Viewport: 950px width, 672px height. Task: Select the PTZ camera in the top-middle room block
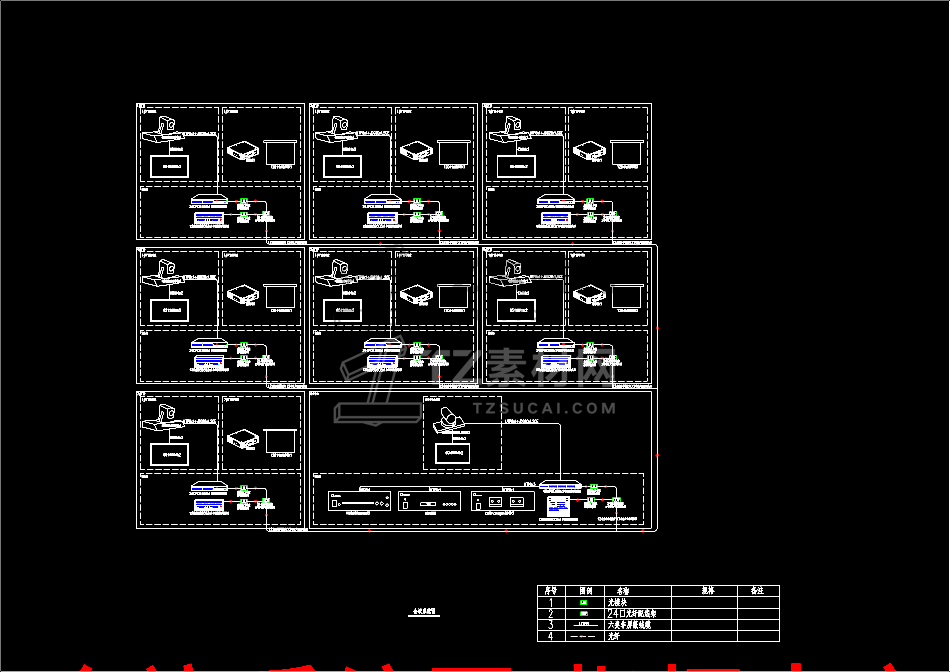tap(335, 130)
